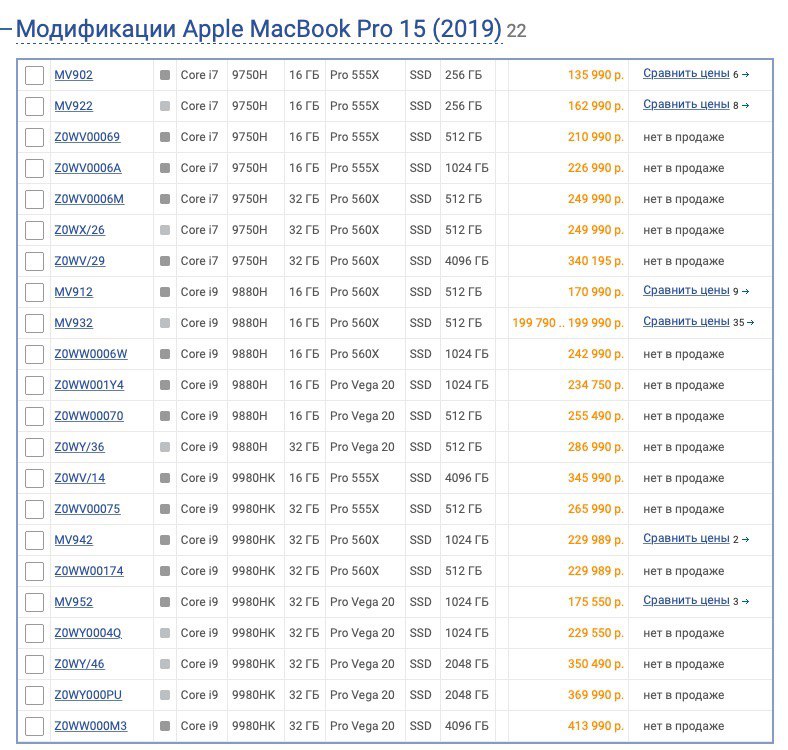Open the Z0WW001Y4 model link
The image size is (788, 750).
point(89,385)
